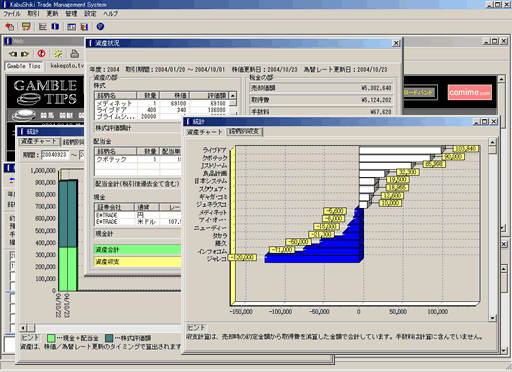Click the 取得費 value ¥5,124,202
This screenshot has height=372, width=512.
tap(376, 100)
